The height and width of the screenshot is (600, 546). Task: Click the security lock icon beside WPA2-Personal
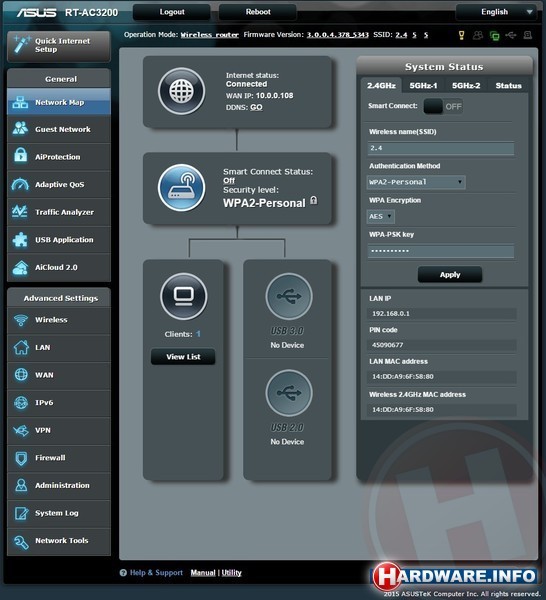313,200
